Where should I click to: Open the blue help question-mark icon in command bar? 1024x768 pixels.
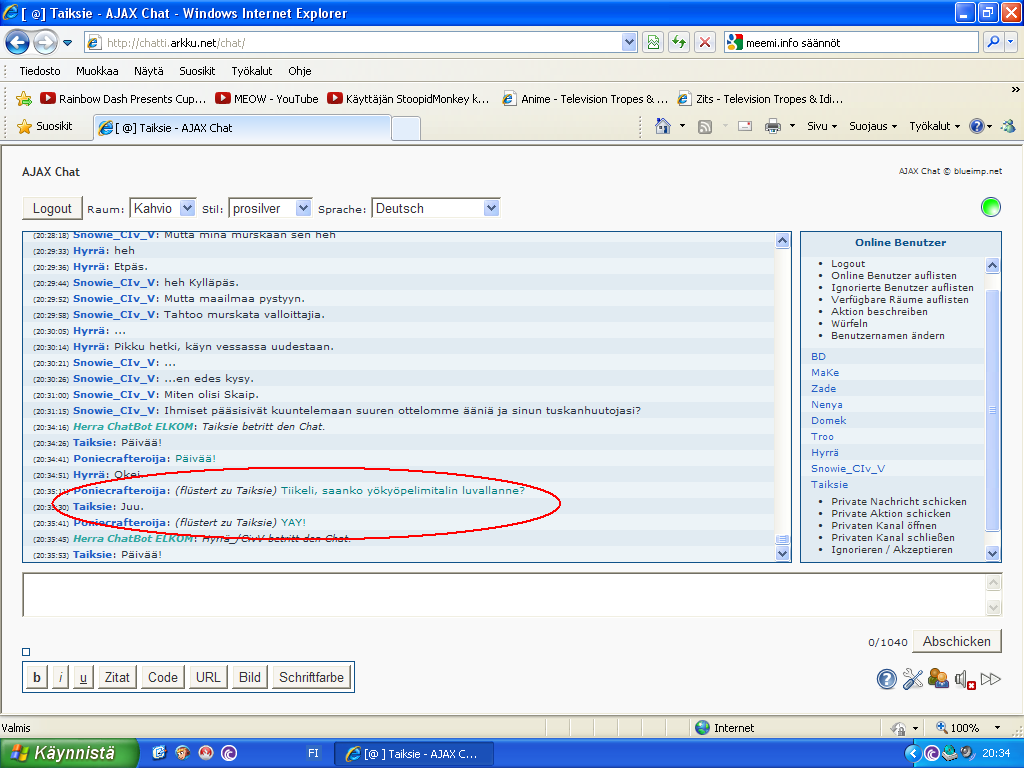tap(976, 126)
